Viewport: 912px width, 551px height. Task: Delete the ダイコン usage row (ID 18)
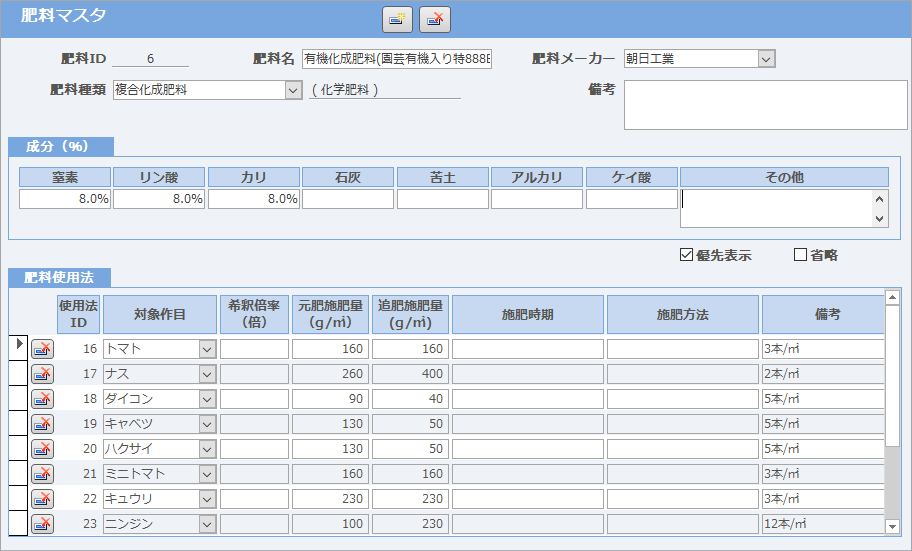tap(42, 399)
